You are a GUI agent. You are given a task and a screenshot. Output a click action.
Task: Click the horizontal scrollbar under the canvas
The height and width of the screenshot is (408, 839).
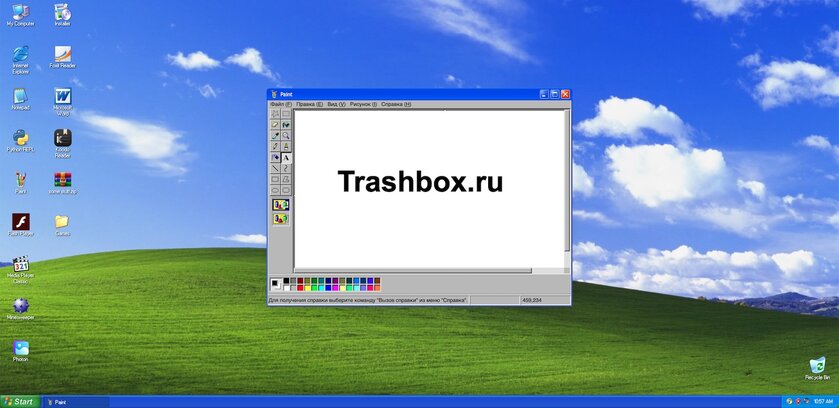tap(413, 271)
